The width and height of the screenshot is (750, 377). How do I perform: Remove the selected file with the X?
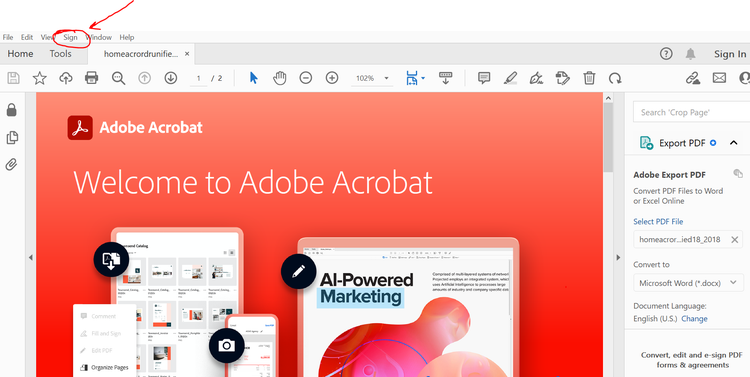click(x=735, y=239)
